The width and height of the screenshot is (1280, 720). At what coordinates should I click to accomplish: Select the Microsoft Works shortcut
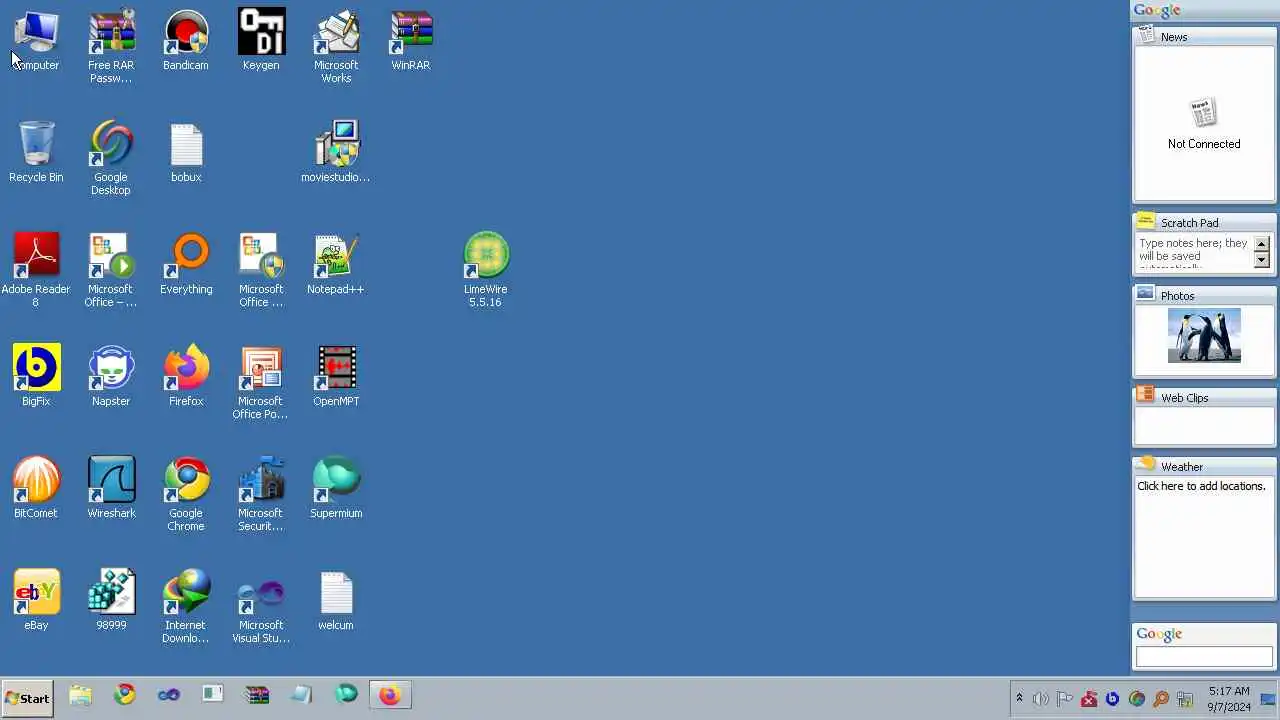pos(336,46)
